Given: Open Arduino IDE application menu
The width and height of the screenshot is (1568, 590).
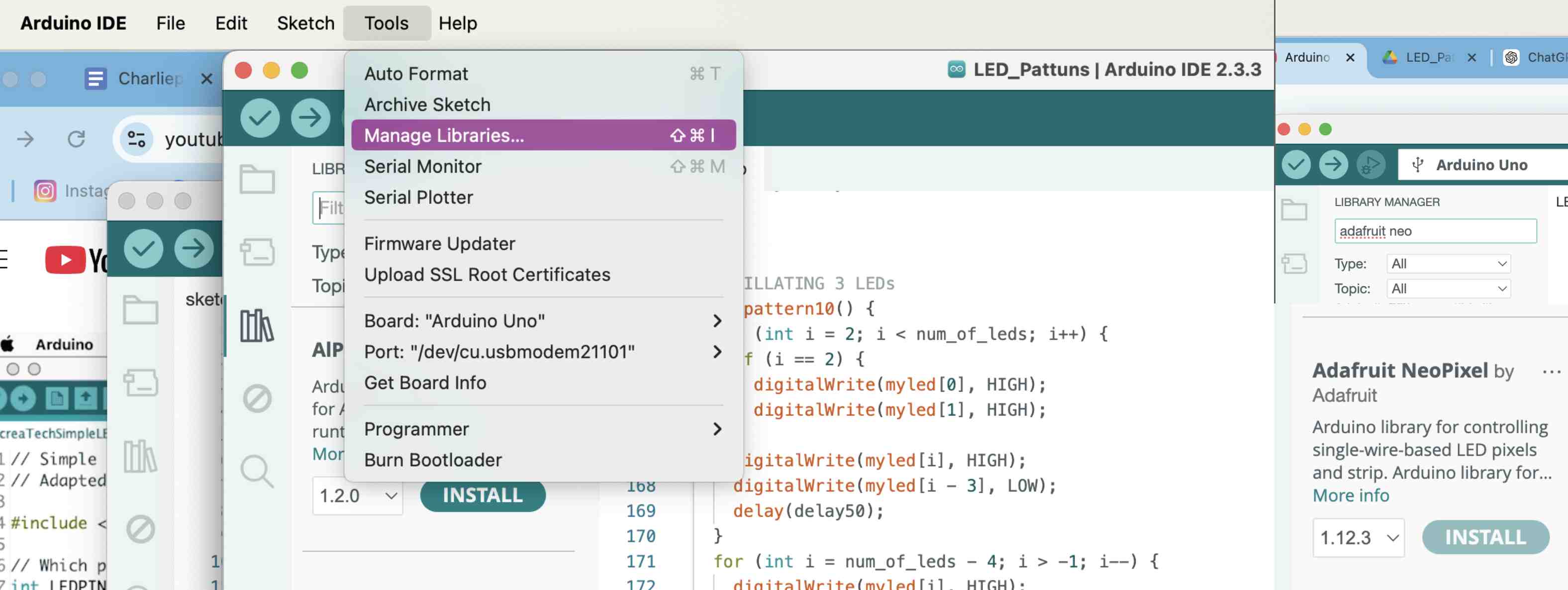Looking at the screenshot, I should coord(73,23).
